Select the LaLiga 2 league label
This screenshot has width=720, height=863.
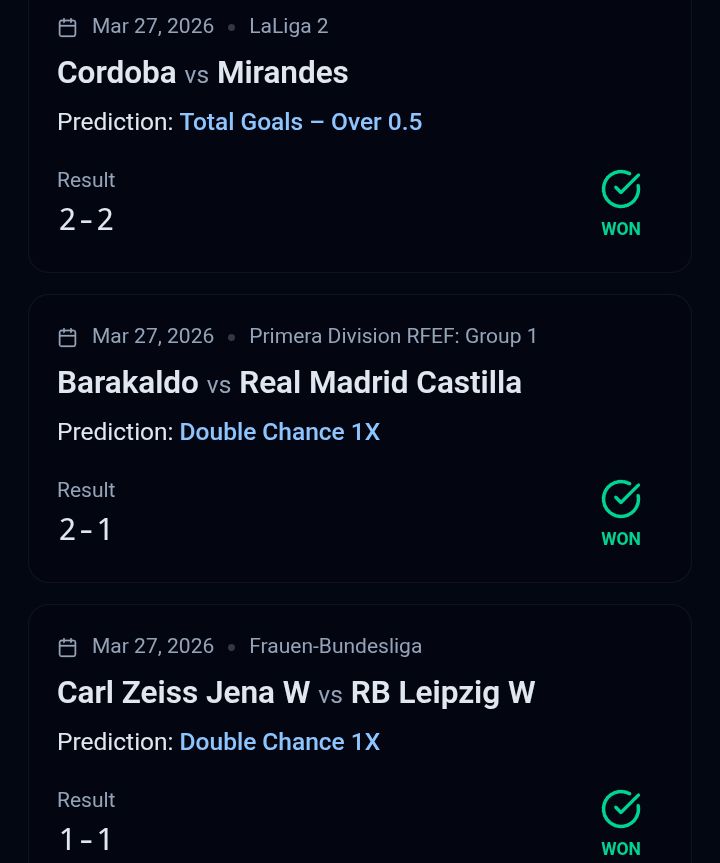pos(288,27)
